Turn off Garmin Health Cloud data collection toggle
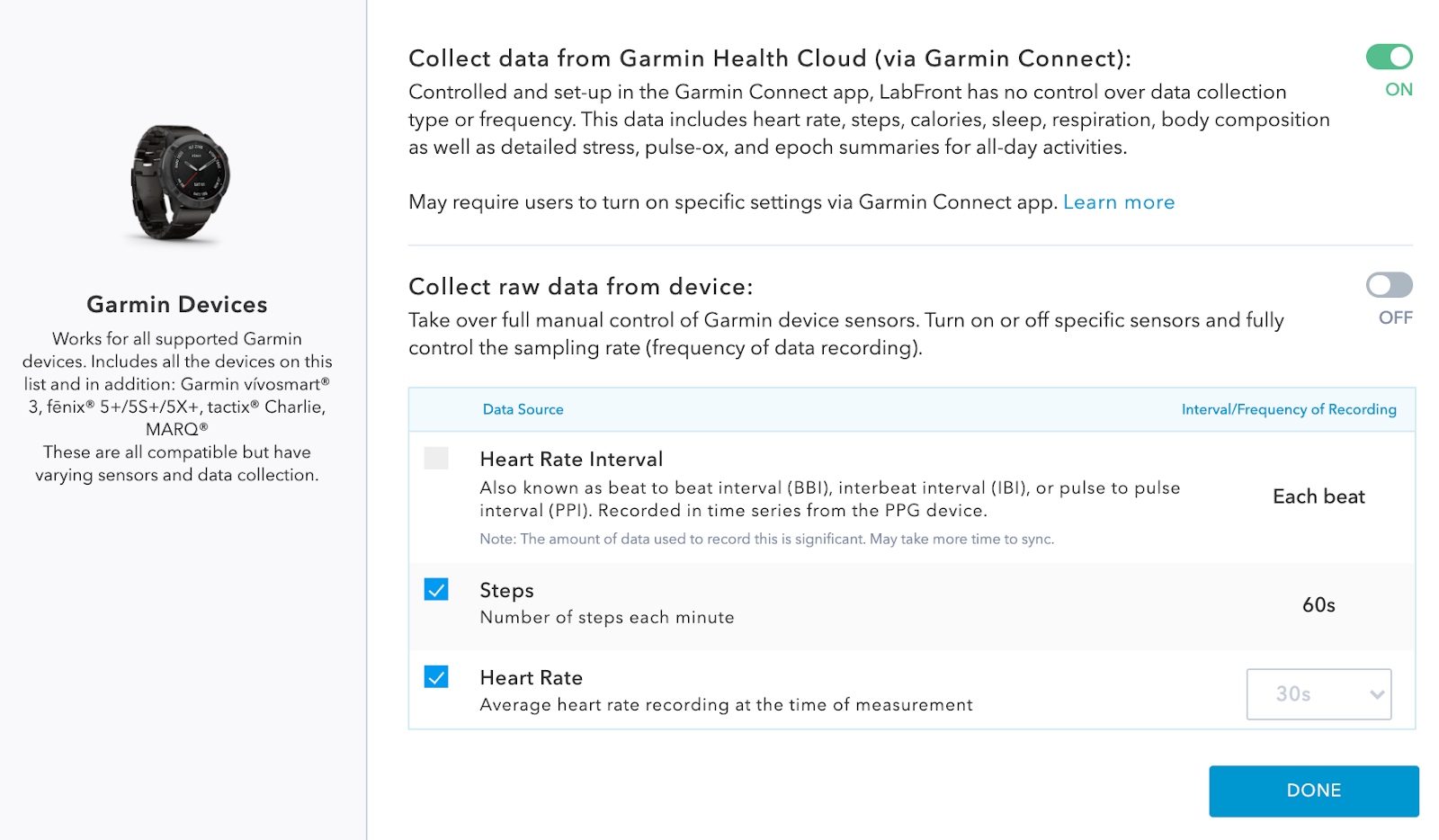1439x840 pixels. 1389,57
